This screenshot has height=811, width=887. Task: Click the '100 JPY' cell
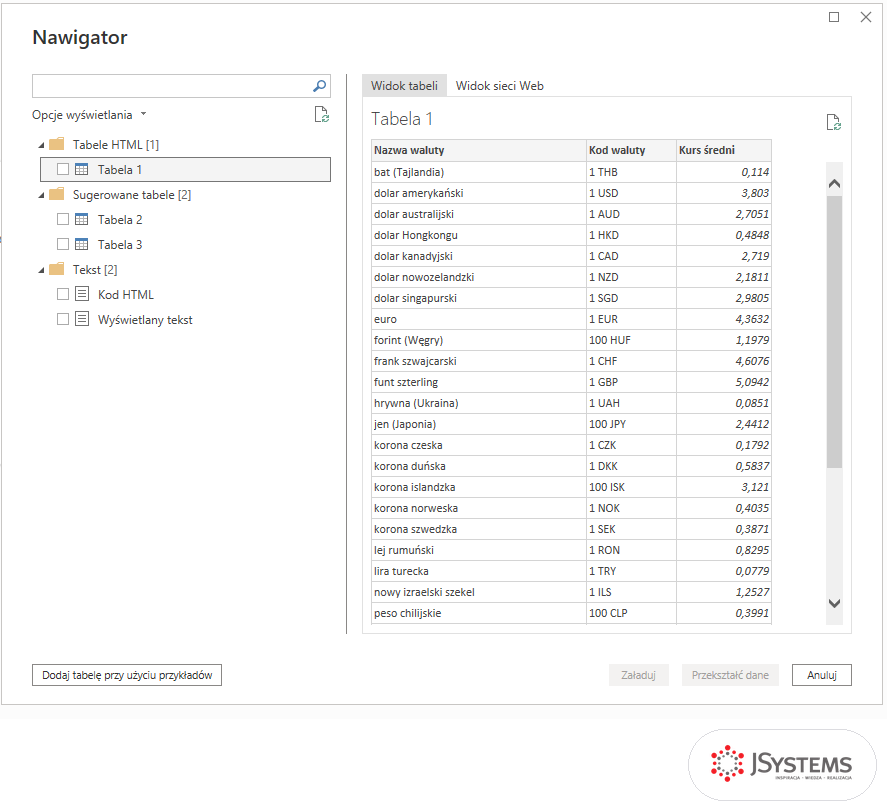pos(631,424)
